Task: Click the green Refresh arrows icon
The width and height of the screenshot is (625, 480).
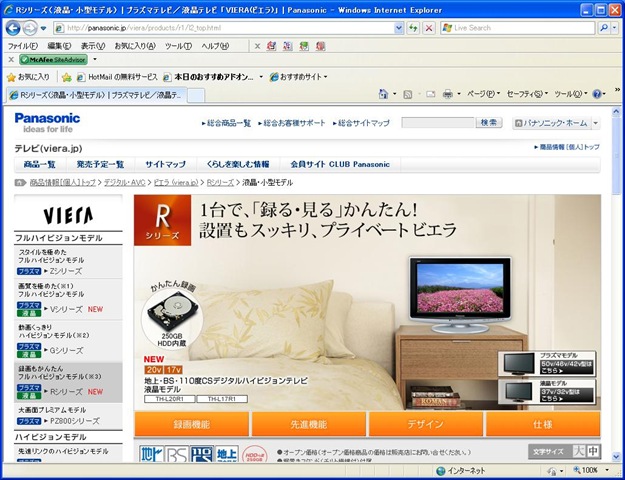Action: coord(413,28)
